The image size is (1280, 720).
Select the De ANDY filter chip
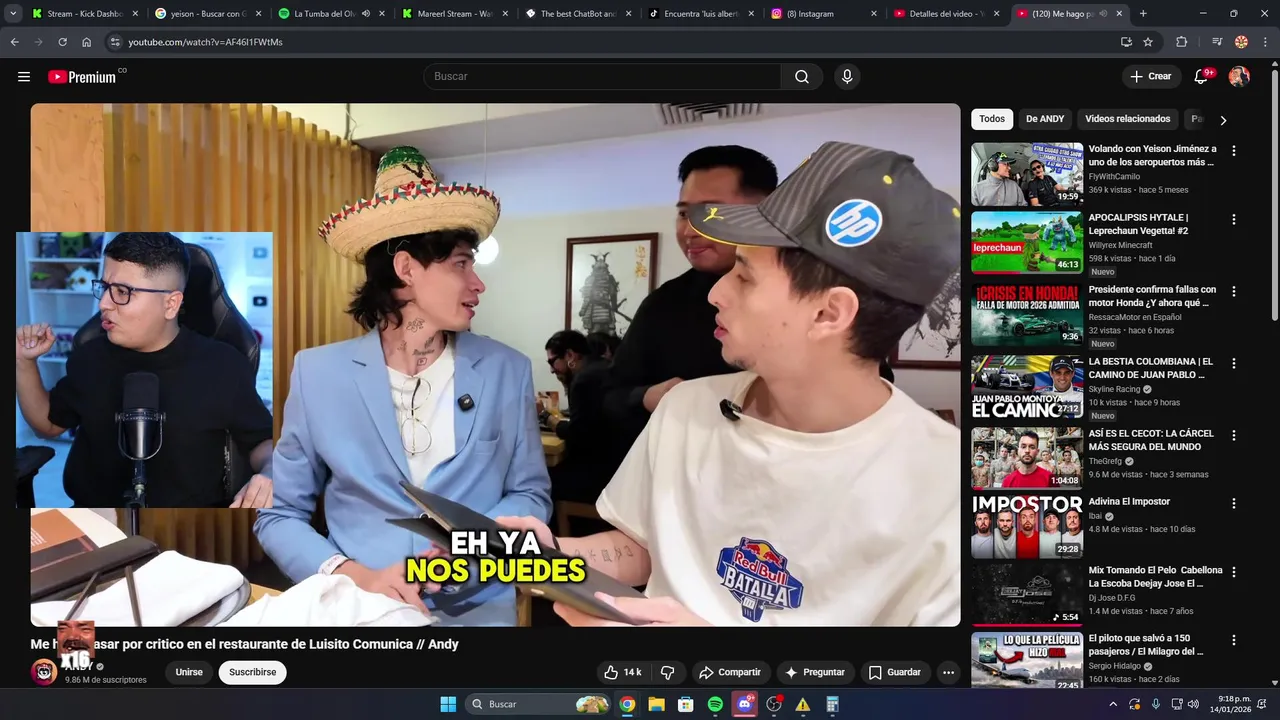[x=1045, y=119]
